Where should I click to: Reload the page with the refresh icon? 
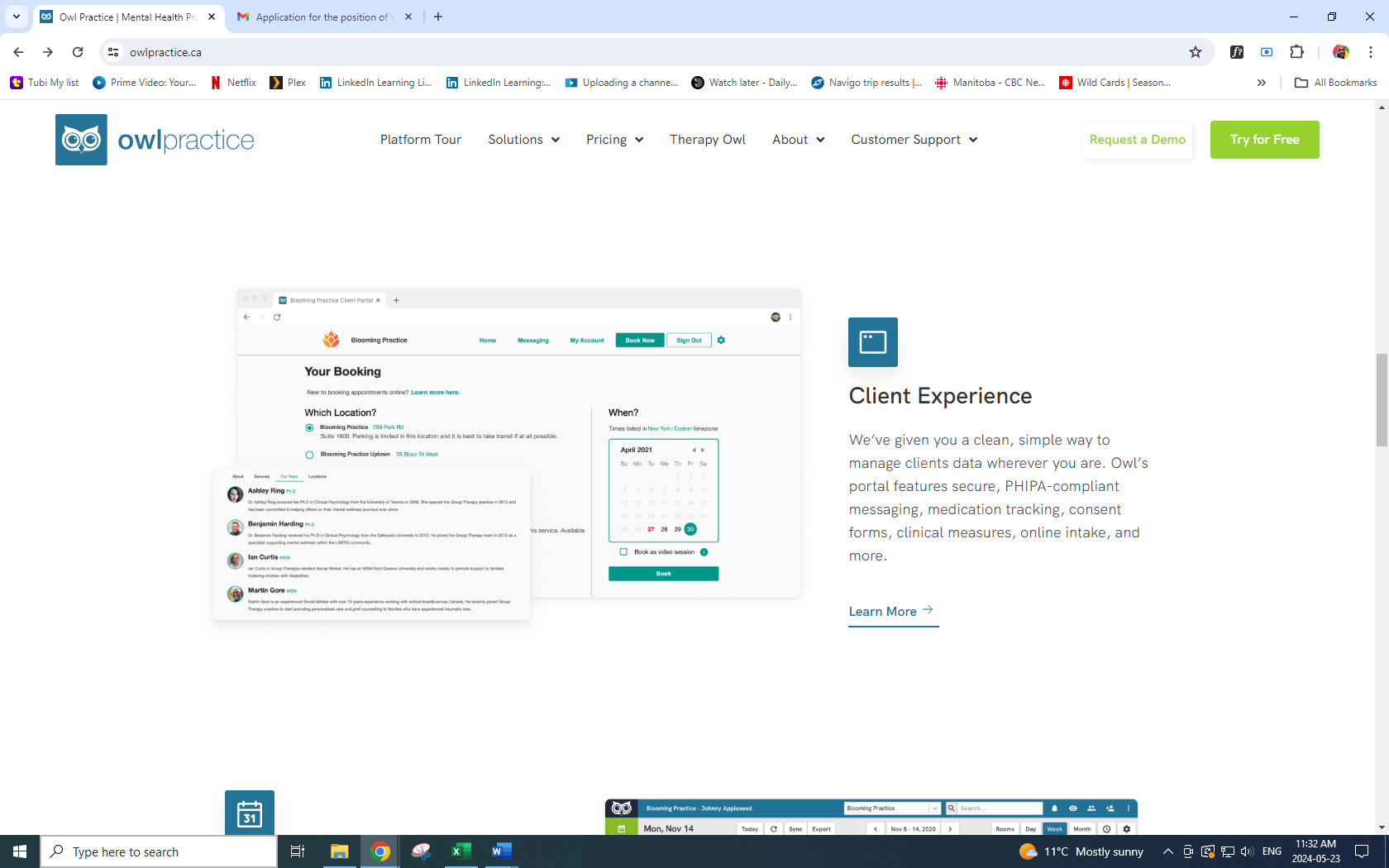click(x=78, y=52)
